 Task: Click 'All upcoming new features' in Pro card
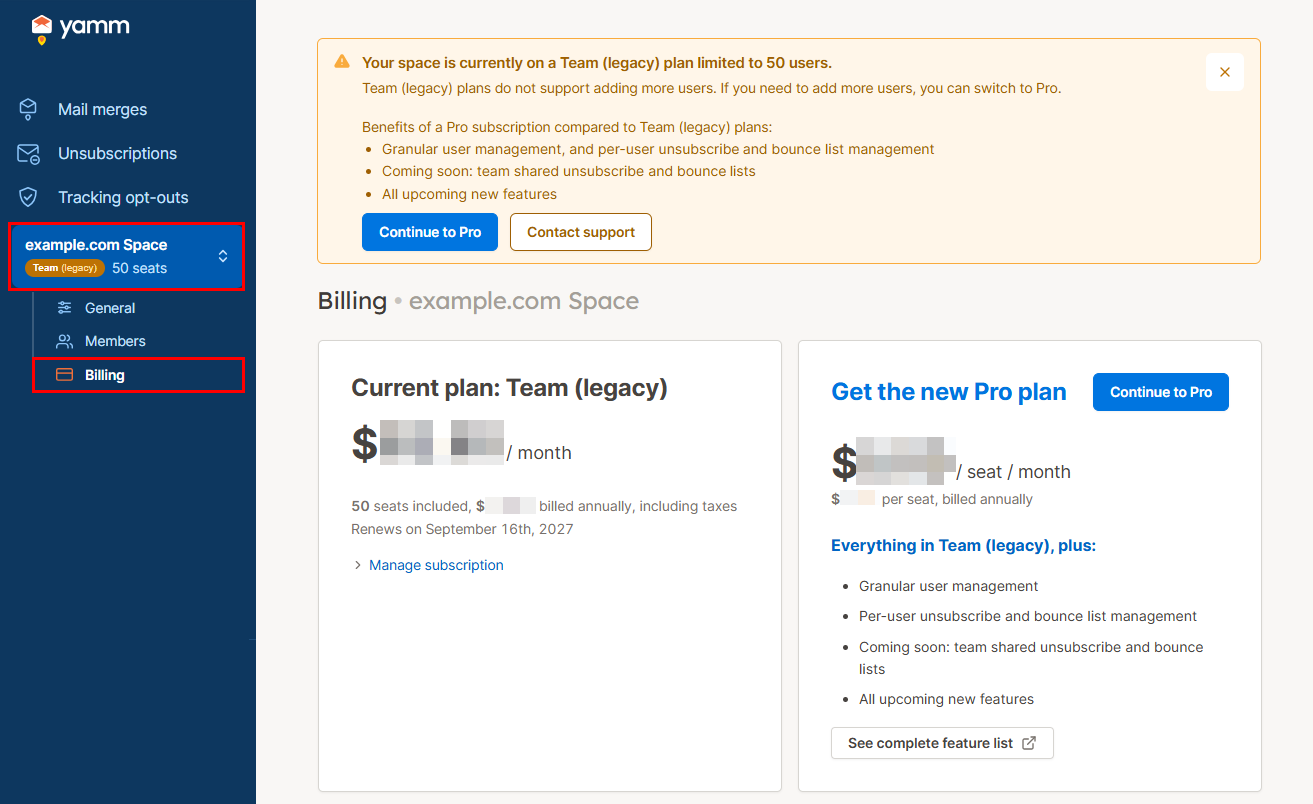tap(946, 699)
